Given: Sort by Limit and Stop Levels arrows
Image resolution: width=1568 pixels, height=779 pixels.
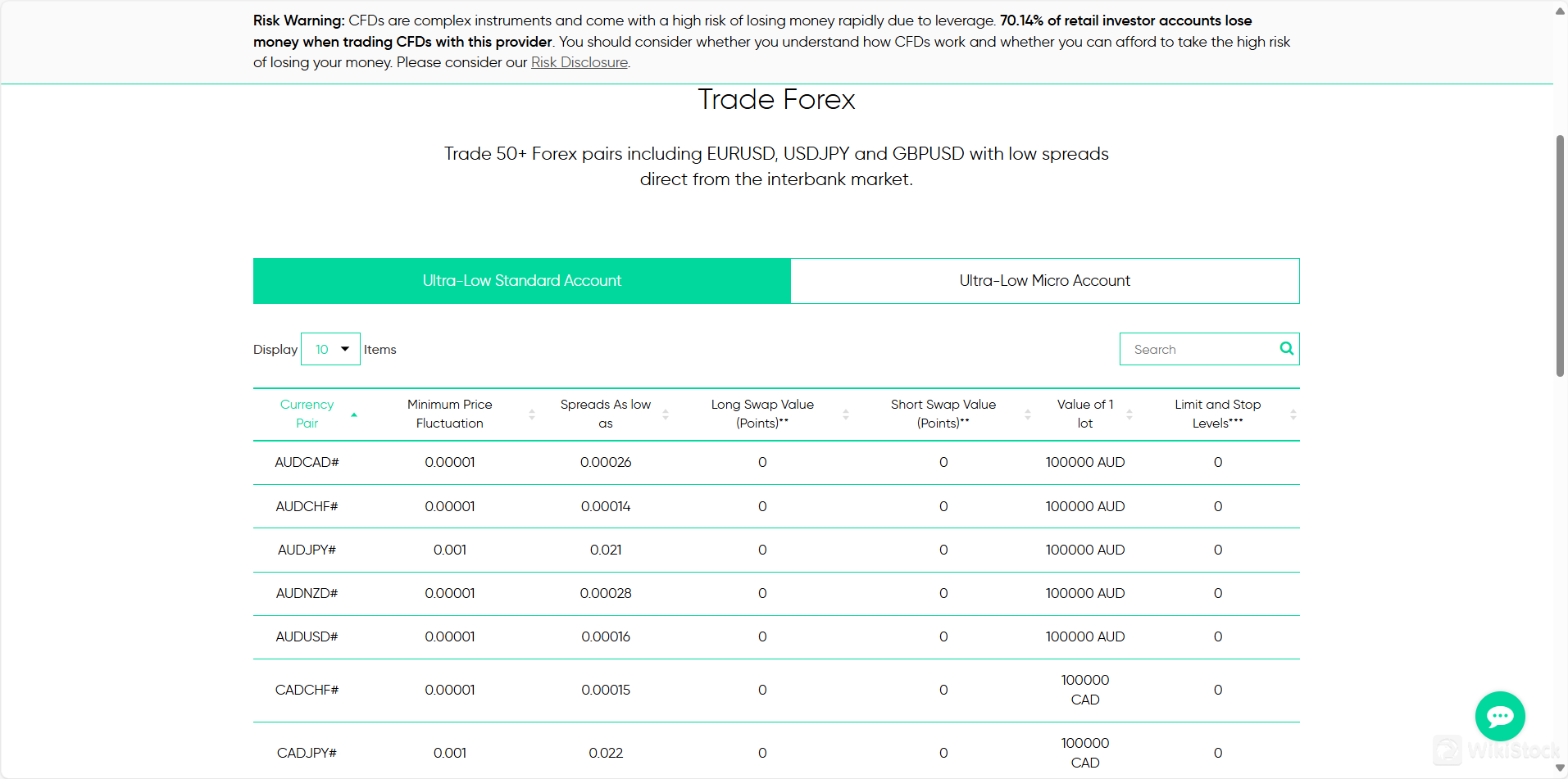Looking at the screenshot, I should [x=1293, y=414].
